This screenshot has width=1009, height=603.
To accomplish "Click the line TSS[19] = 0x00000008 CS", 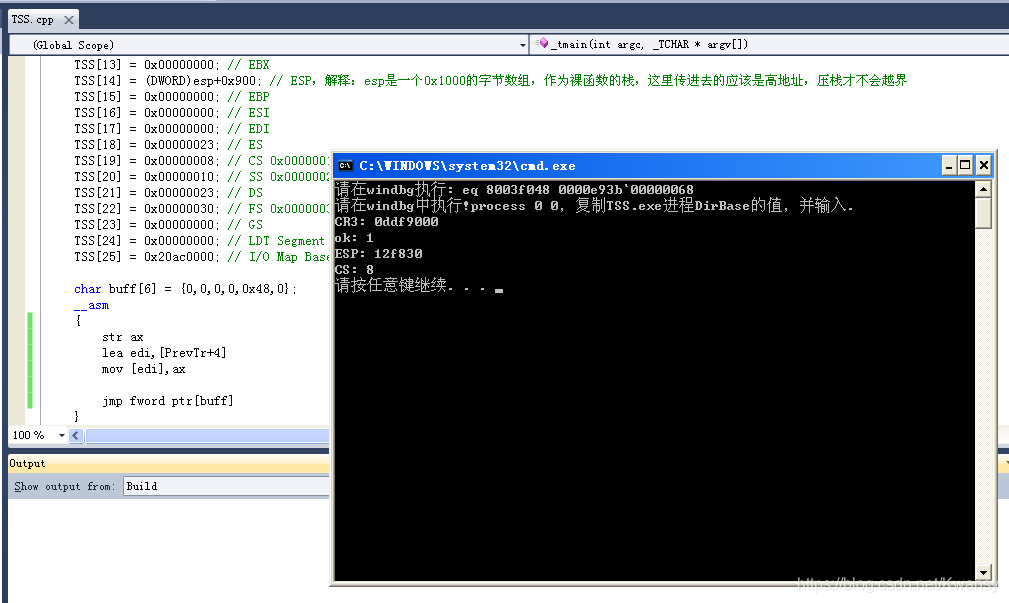I will pyautogui.click(x=201, y=161).
